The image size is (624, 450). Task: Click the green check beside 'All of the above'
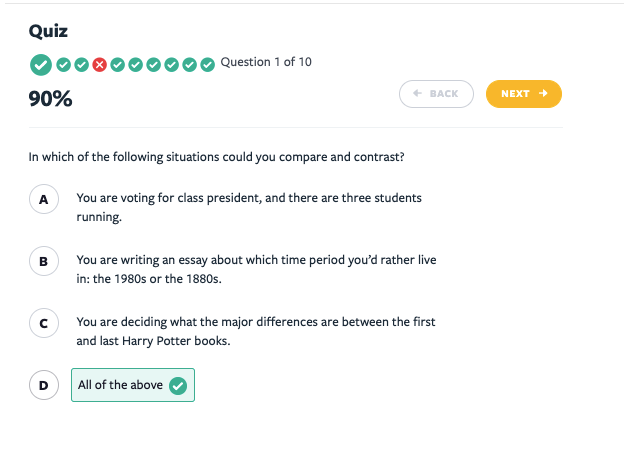(178, 386)
